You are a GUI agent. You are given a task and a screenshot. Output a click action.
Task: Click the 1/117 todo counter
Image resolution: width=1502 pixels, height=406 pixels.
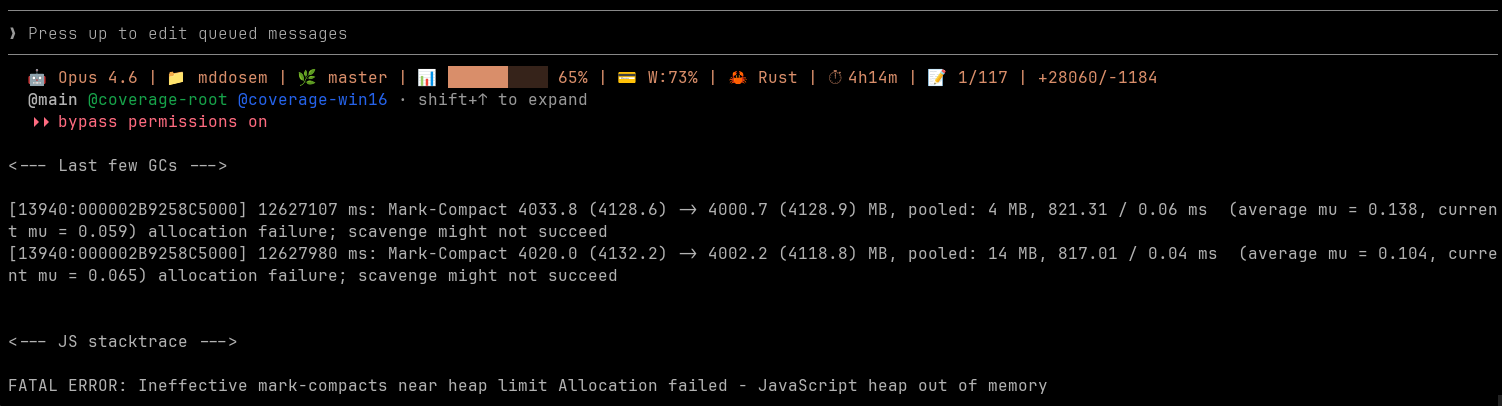[983, 78]
